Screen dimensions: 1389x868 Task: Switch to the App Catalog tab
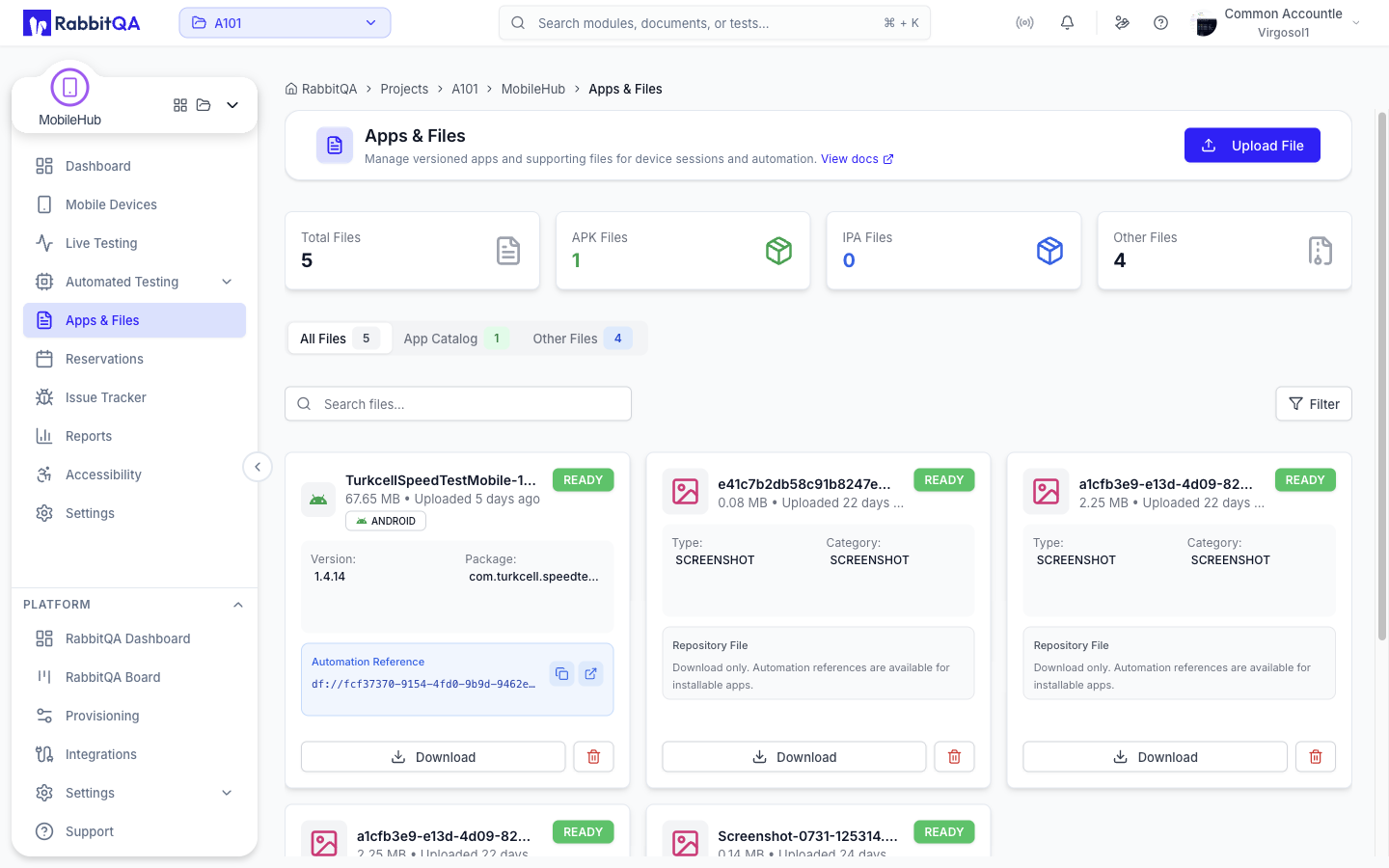454,339
